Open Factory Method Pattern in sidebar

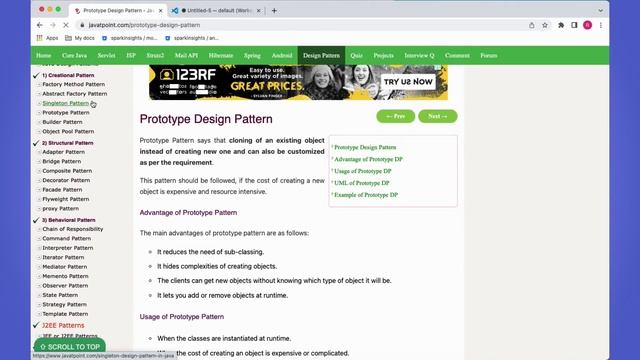point(73,84)
